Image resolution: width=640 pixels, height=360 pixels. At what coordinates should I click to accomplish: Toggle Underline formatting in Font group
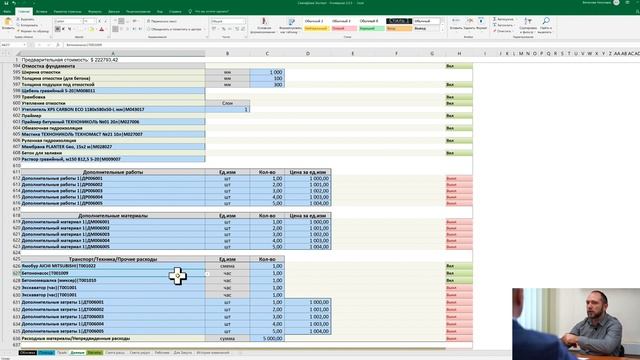[x=69, y=29]
